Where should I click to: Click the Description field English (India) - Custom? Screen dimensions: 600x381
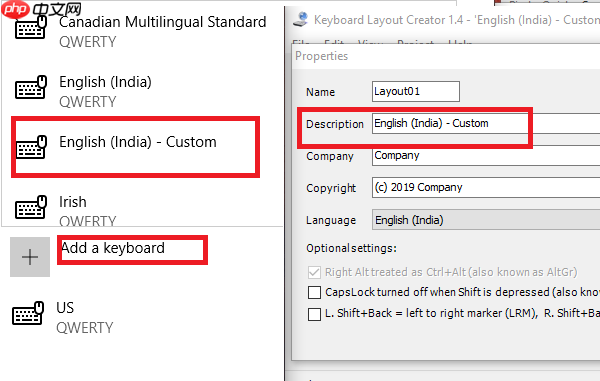[x=486, y=123]
